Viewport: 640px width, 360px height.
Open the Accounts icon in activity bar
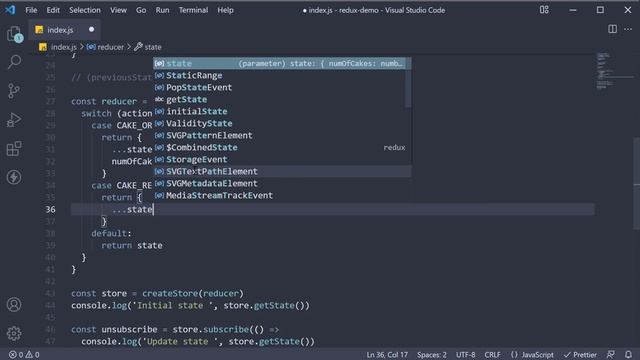pyautogui.click(x=14, y=304)
